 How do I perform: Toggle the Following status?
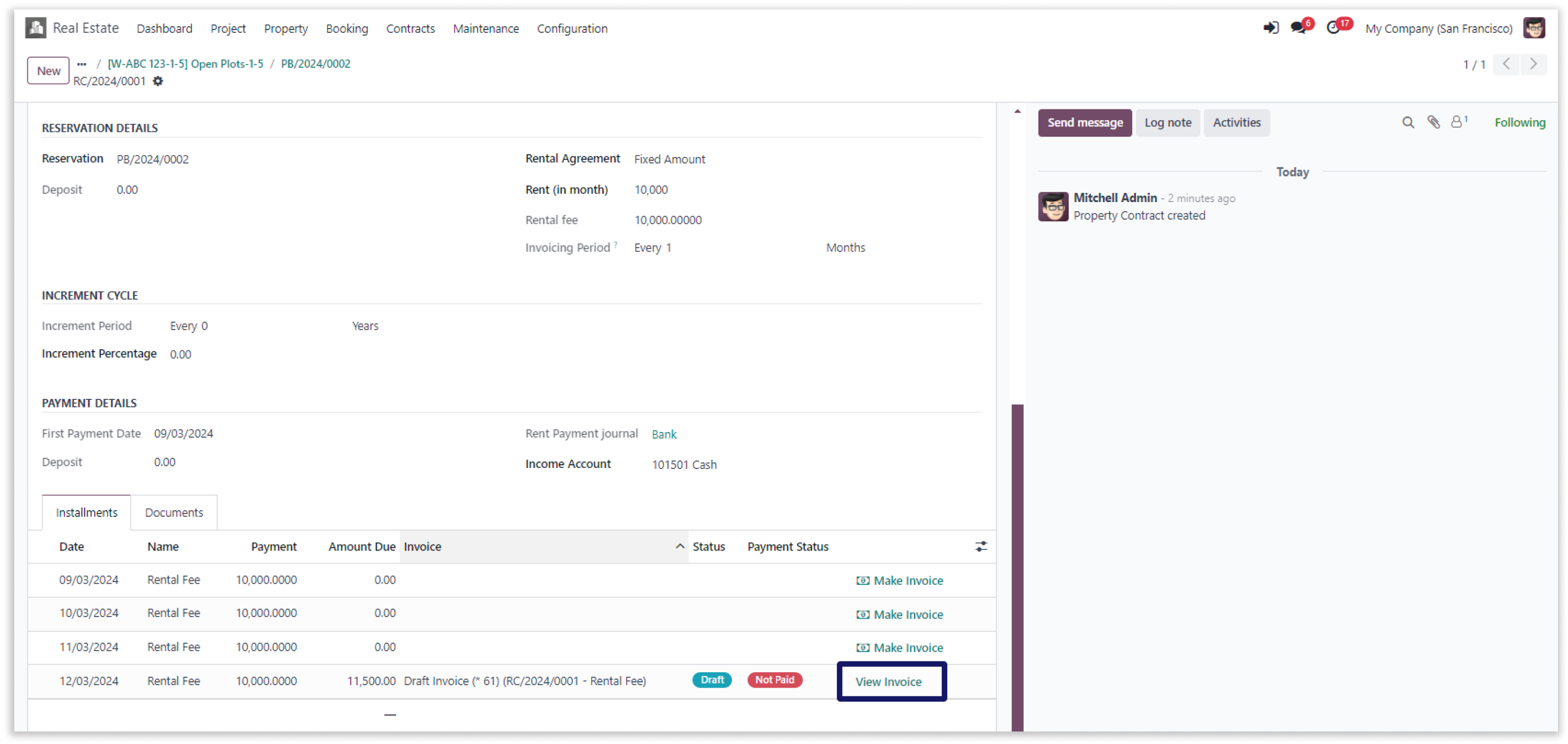[1519, 123]
